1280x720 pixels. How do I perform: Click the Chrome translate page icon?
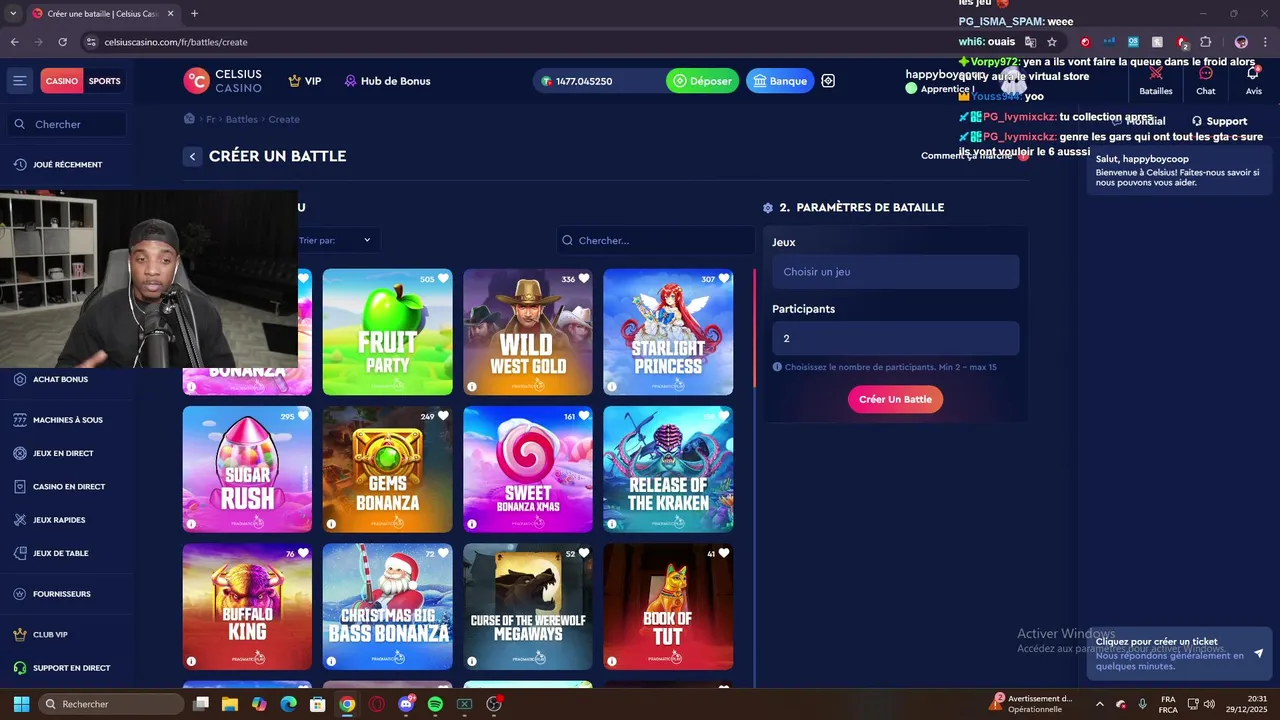1030,42
